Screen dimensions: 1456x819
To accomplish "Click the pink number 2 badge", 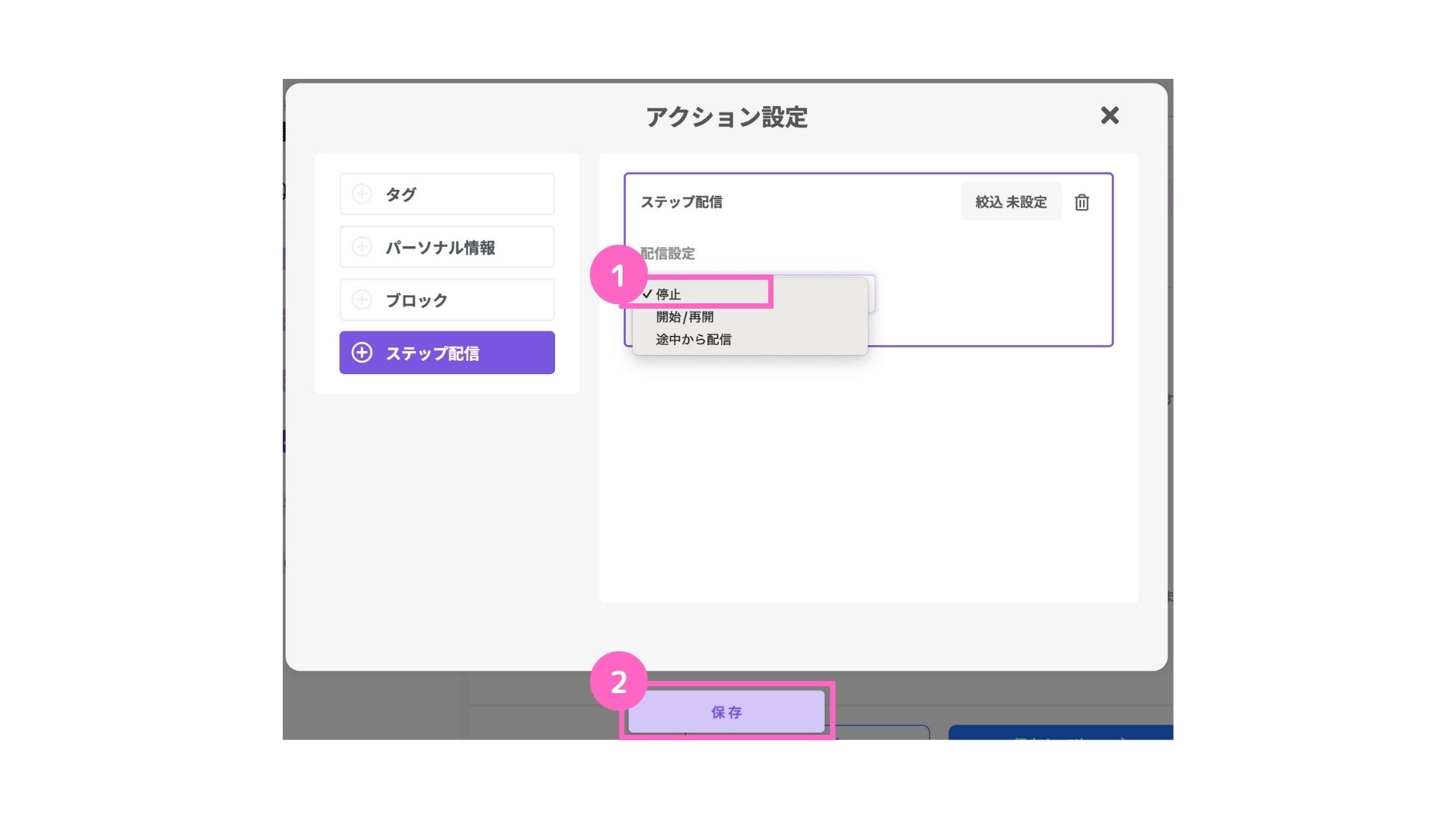I will coord(619,681).
